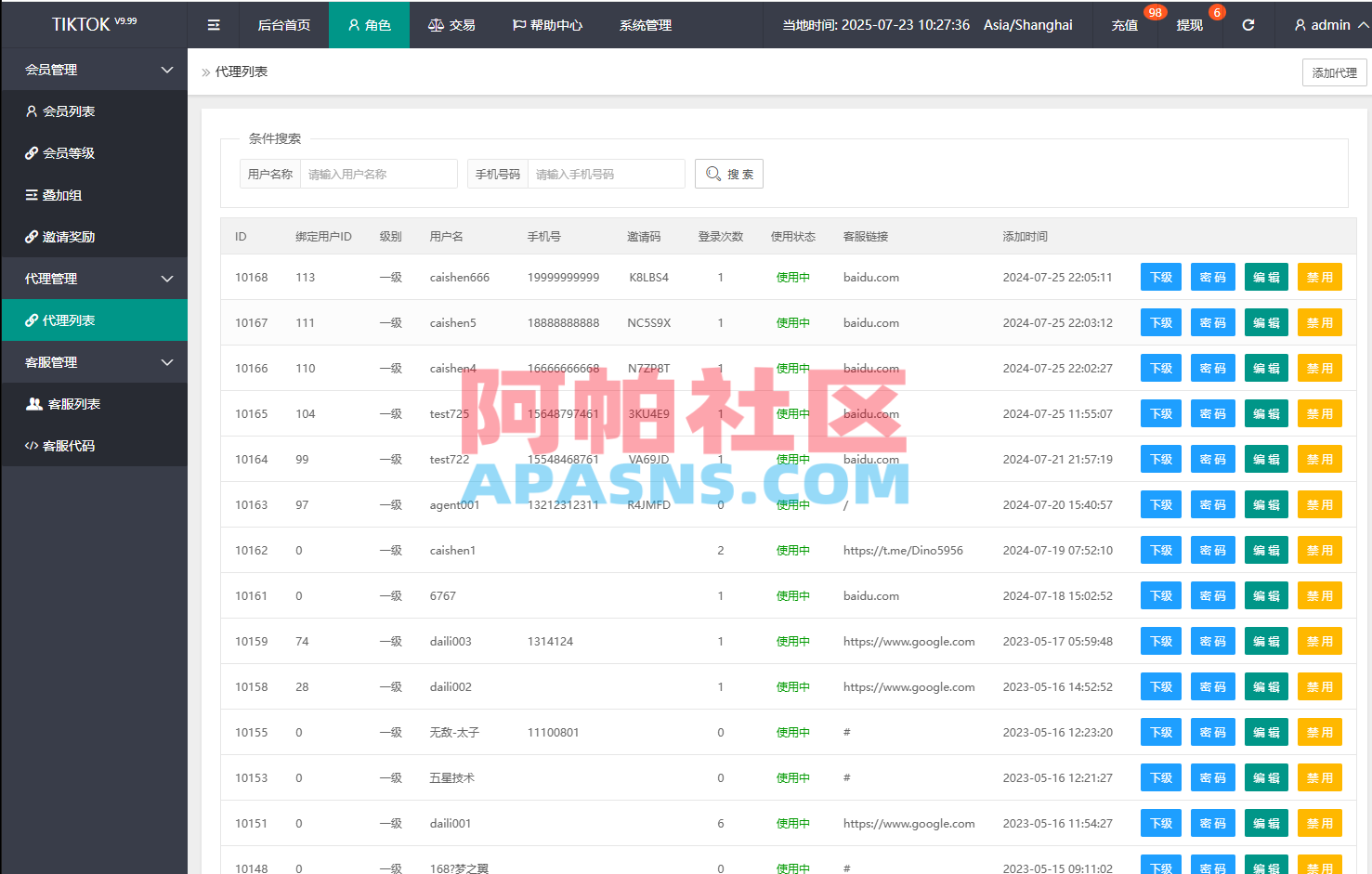This screenshot has width=1372, height=874.
Task: Open the 提现 withdrawal notifications
Action: 1190,25
